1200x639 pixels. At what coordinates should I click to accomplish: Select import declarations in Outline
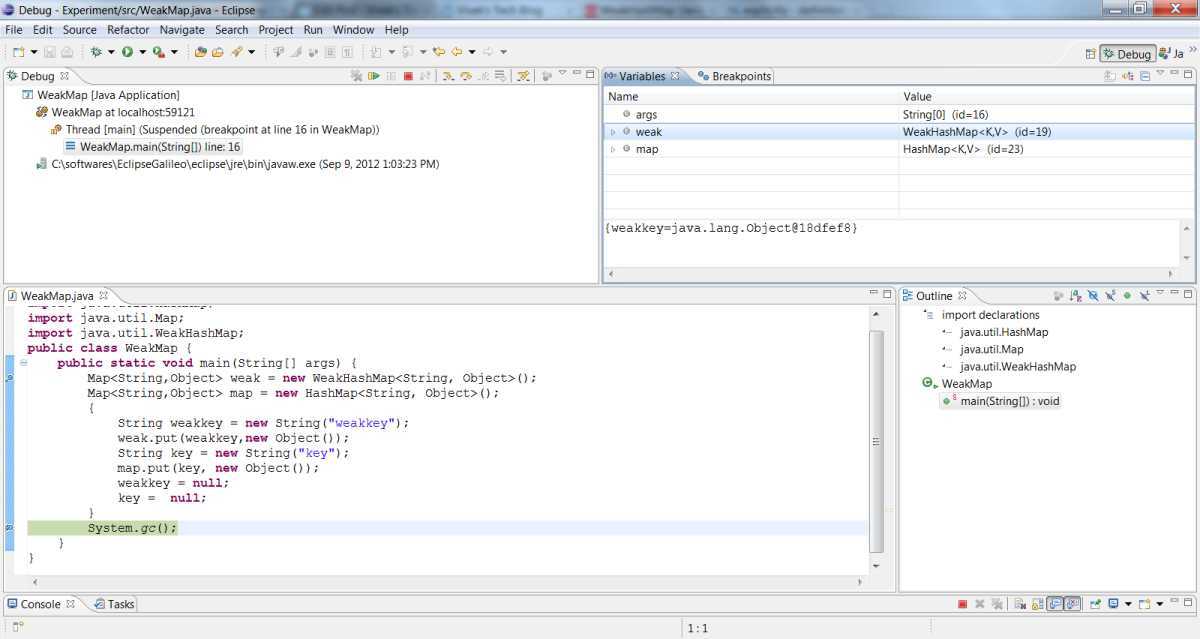coord(982,315)
